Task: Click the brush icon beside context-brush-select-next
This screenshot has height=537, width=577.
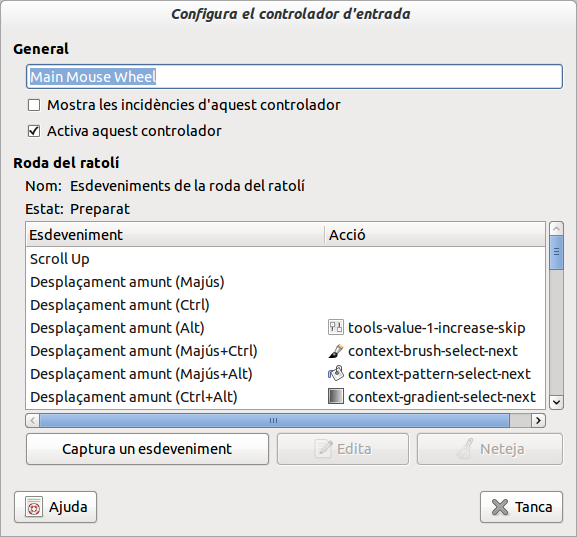Action: coord(336,351)
